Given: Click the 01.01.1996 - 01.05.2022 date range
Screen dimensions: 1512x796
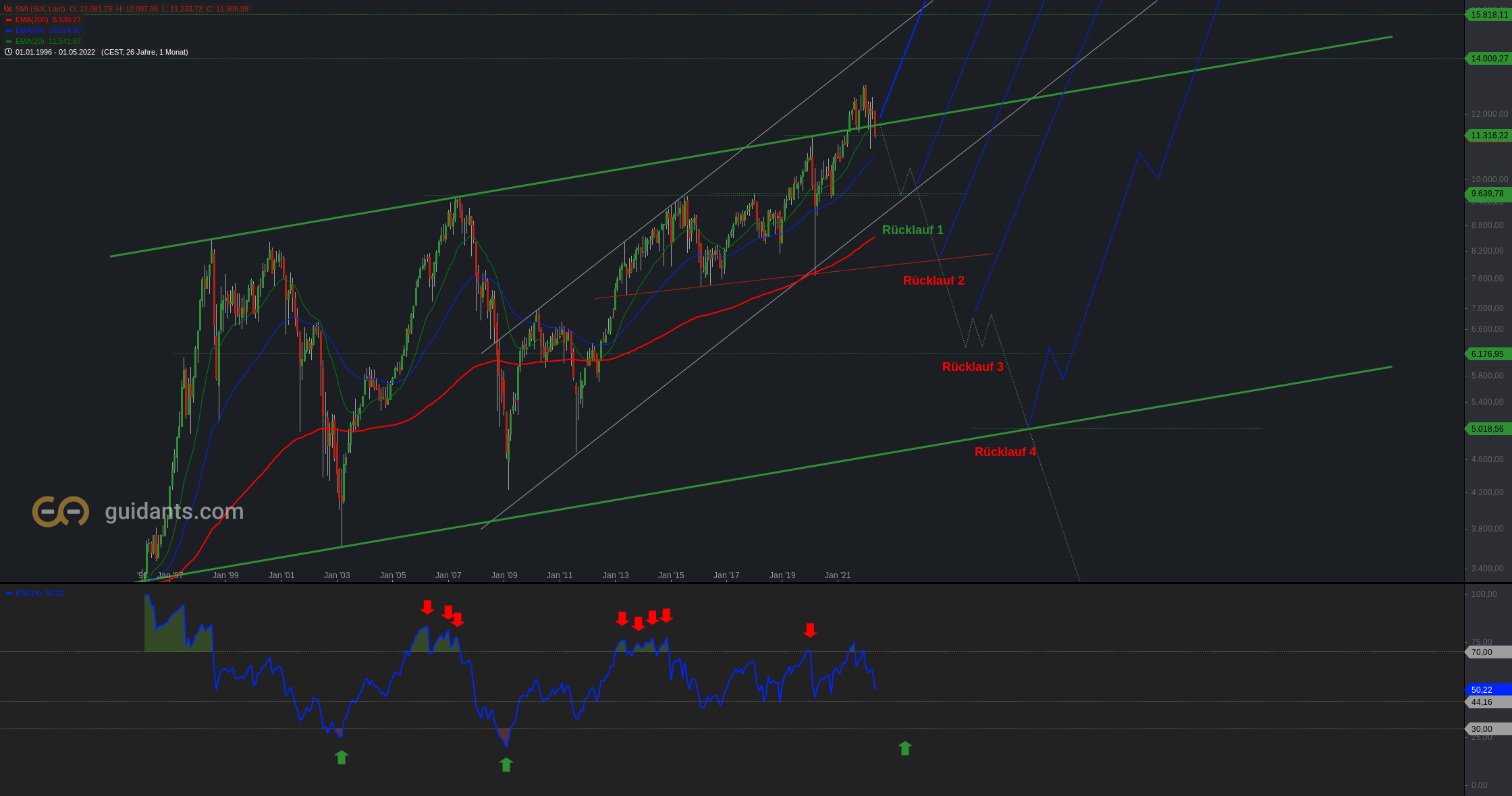Looking at the screenshot, I should tap(55, 52).
